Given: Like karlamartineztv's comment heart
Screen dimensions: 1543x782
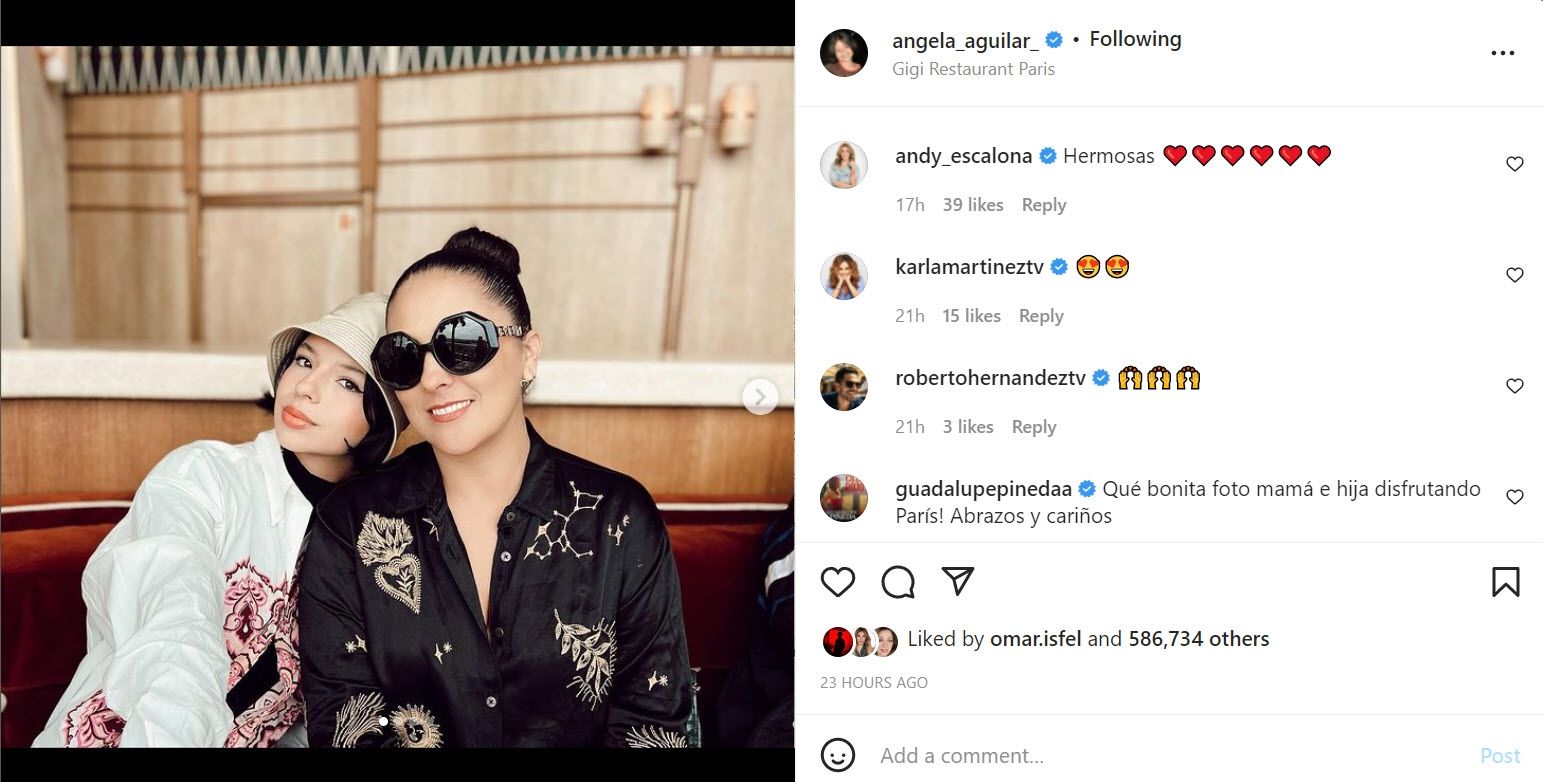Looking at the screenshot, I should pos(1514,275).
